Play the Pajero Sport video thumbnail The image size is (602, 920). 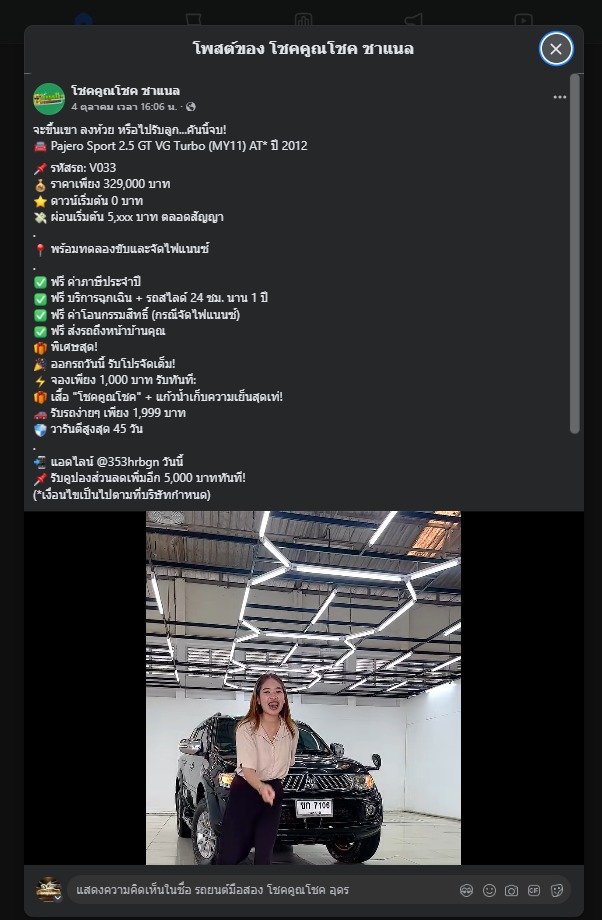point(303,688)
